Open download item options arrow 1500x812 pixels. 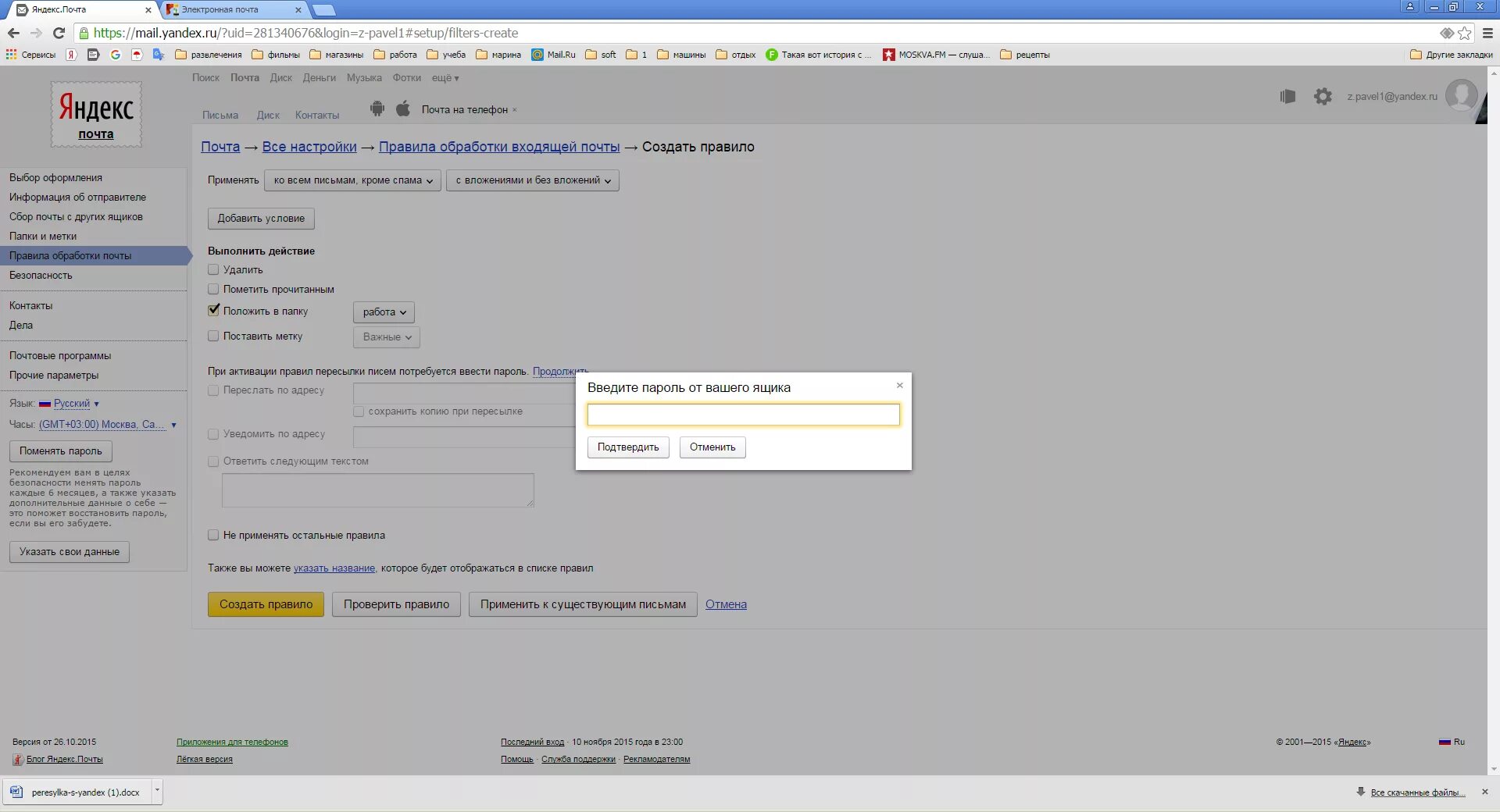pyautogui.click(x=157, y=791)
